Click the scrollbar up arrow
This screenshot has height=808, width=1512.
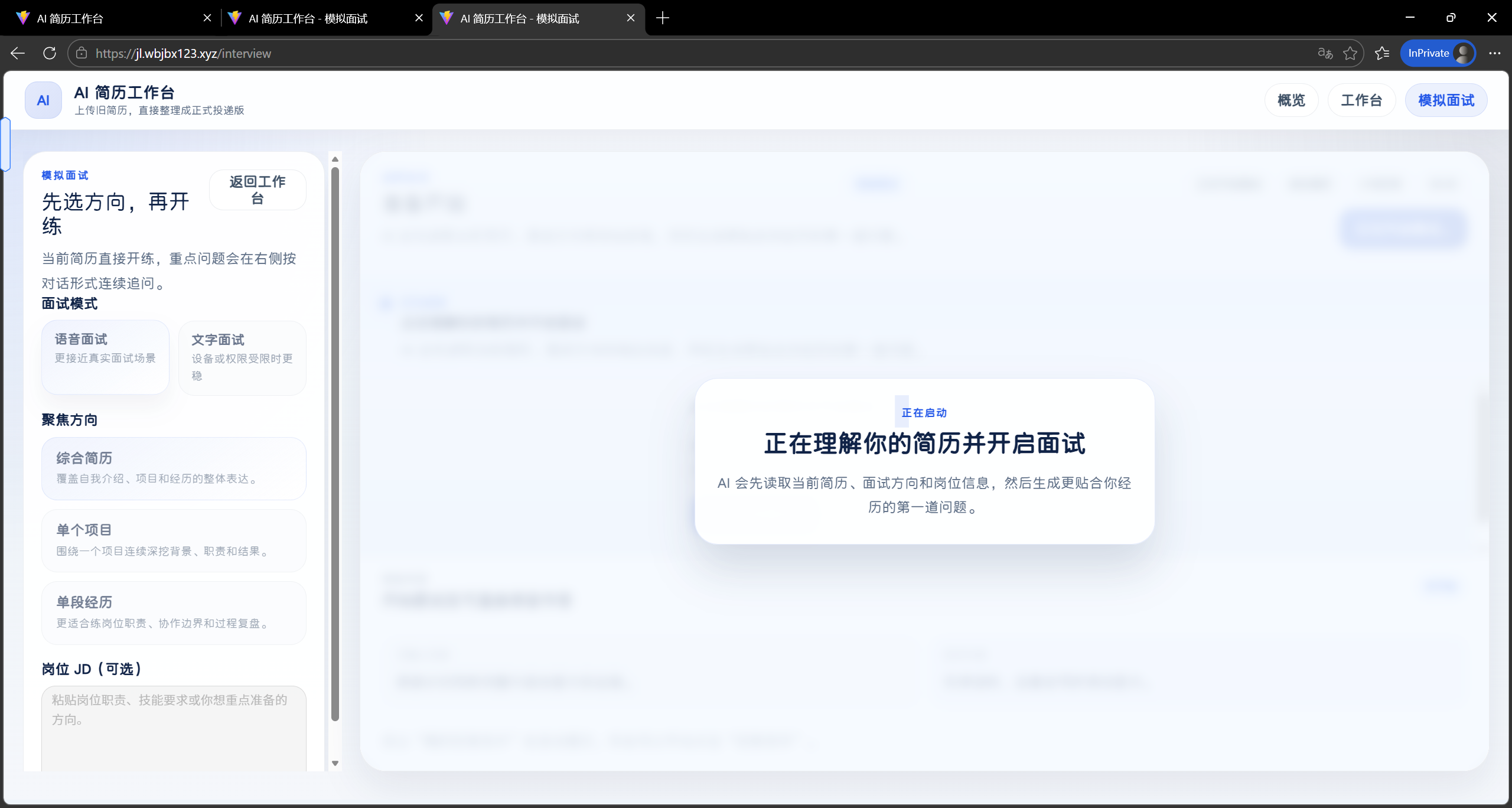point(335,159)
